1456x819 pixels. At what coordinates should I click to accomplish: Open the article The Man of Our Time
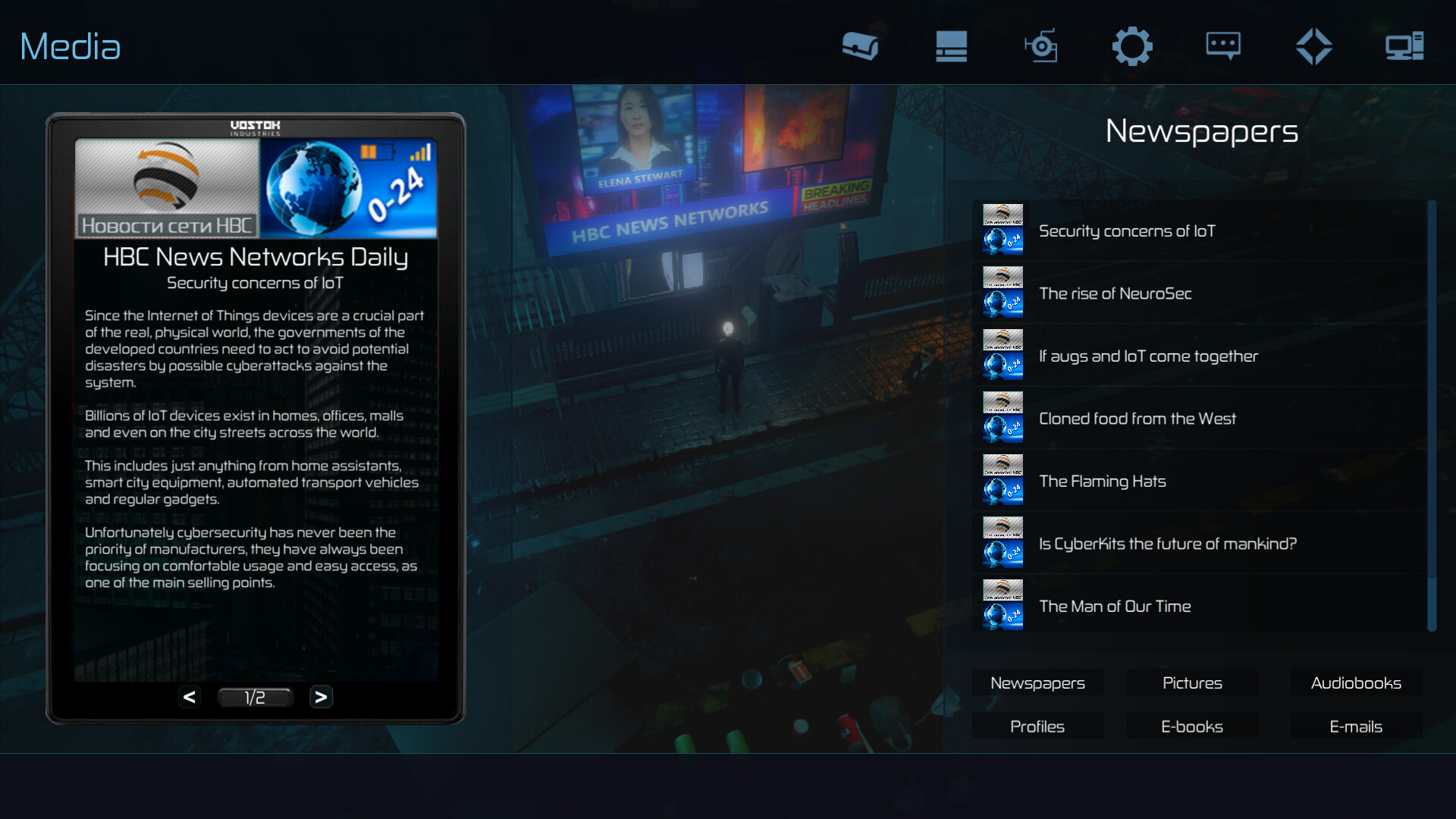pyautogui.click(x=1116, y=606)
